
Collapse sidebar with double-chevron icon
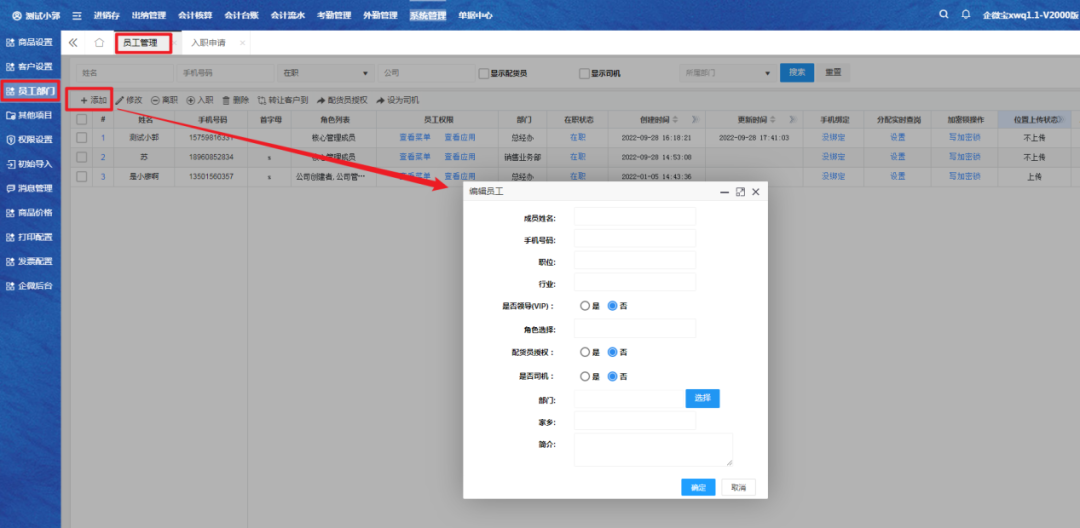pyautogui.click(x=73, y=43)
